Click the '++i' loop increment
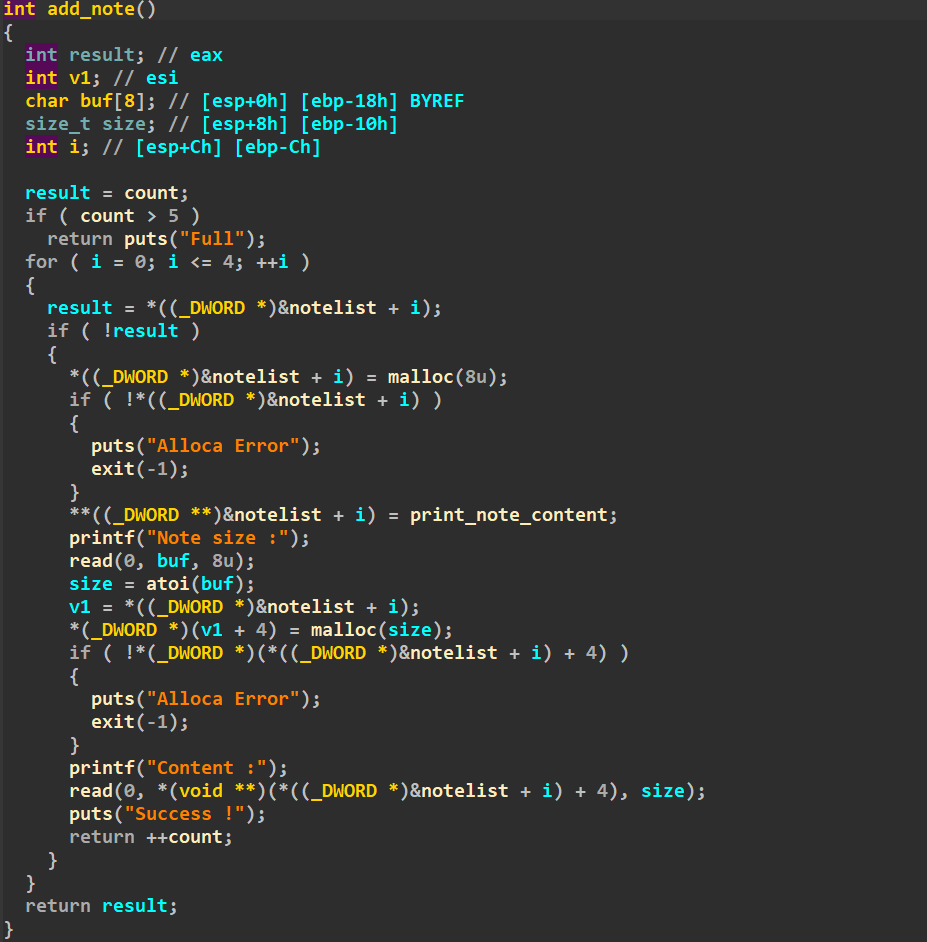The image size is (927, 942). click(x=272, y=262)
